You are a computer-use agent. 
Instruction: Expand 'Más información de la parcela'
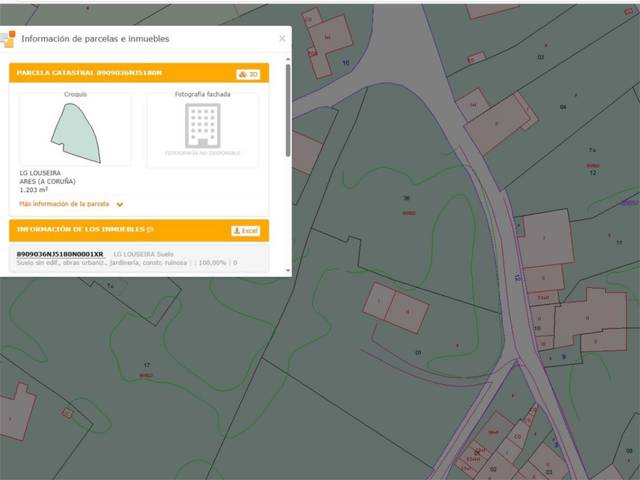[x=65, y=203]
